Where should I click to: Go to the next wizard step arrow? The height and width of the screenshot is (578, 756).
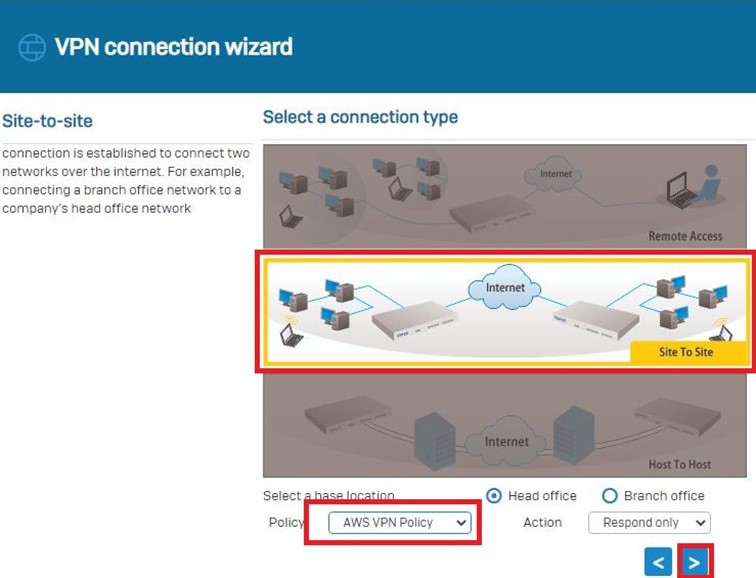point(694,562)
